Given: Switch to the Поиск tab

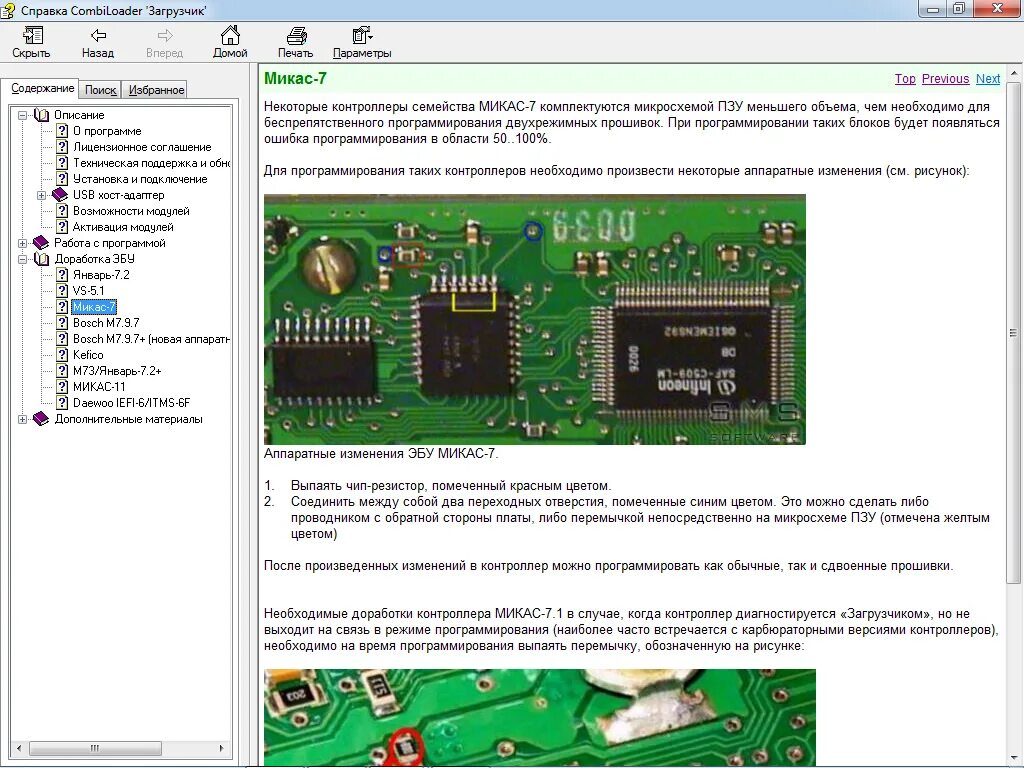Looking at the screenshot, I should click(x=101, y=90).
